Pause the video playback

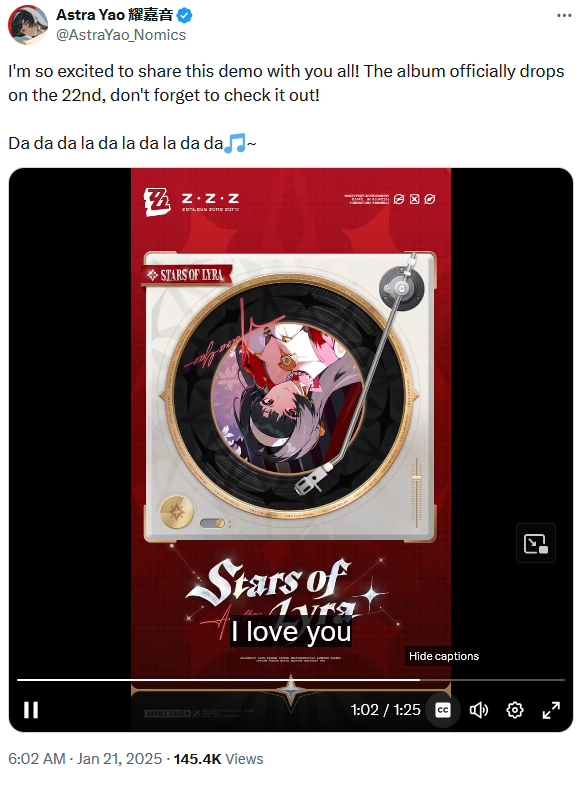(x=31, y=709)
